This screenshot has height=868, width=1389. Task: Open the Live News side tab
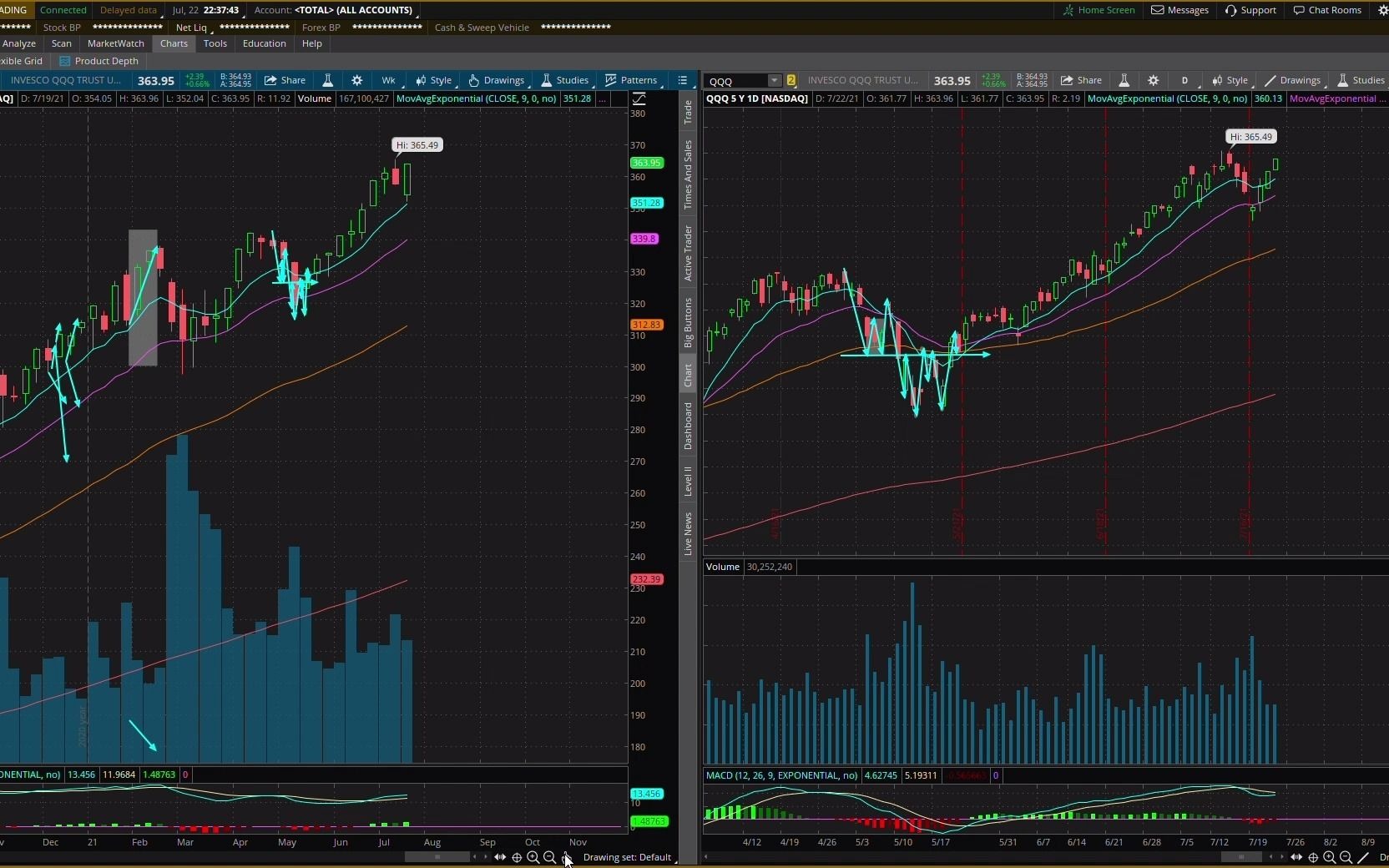[x=688, y=534]
